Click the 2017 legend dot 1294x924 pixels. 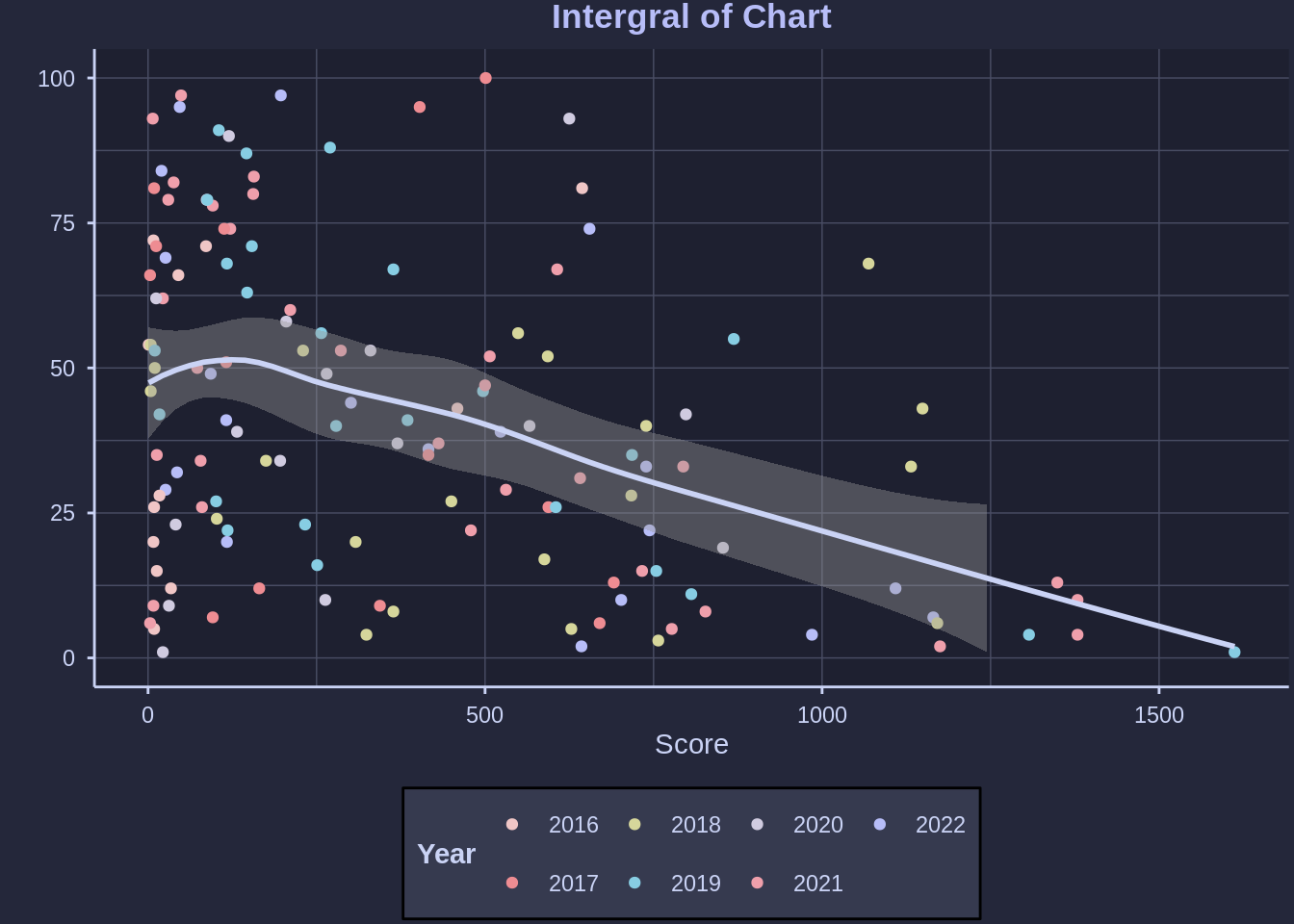point(512,884)
